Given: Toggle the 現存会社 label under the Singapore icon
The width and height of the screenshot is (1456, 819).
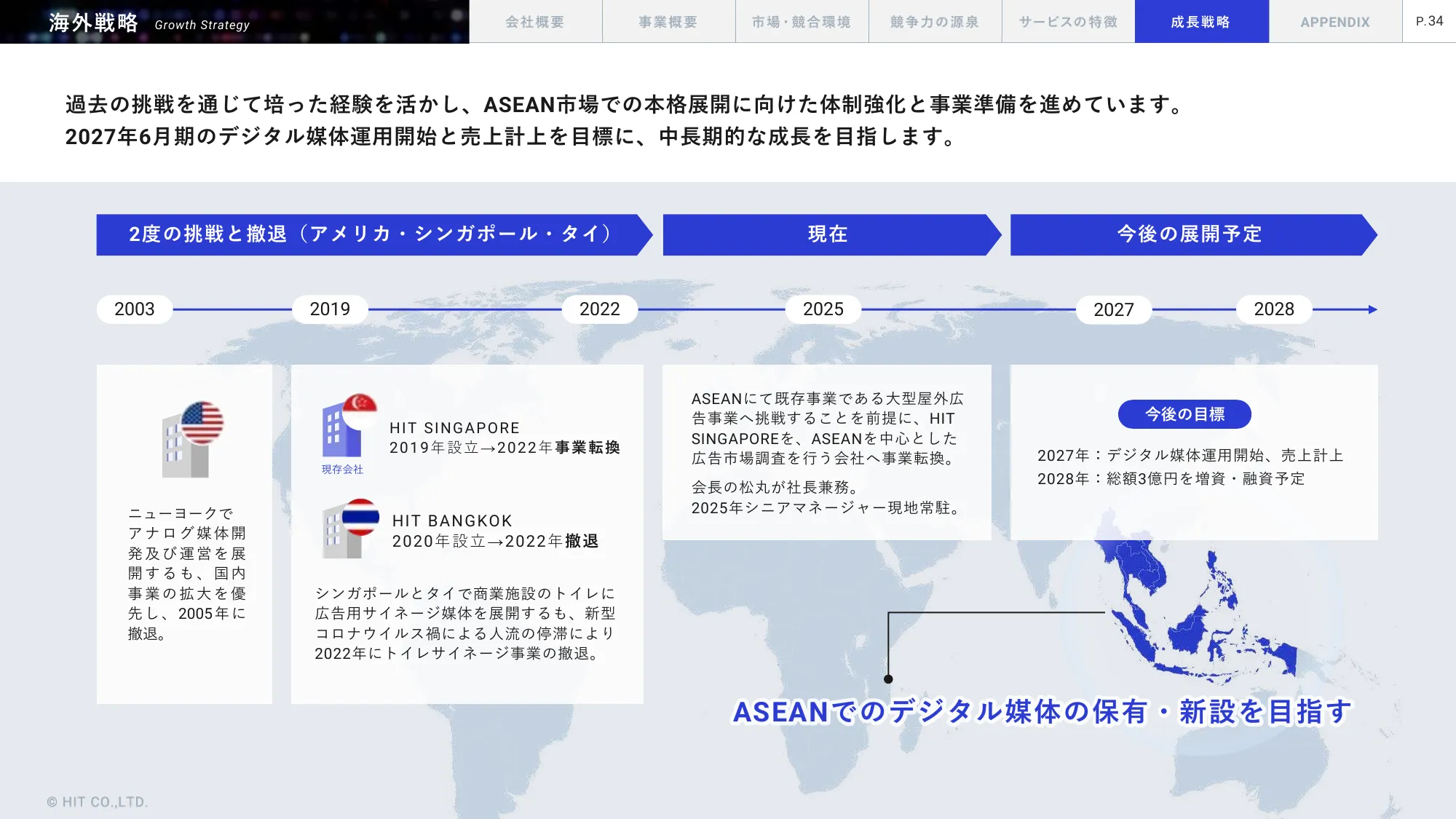Looking at the screenshot, I should pyautogui.click(x=341, y=470).
